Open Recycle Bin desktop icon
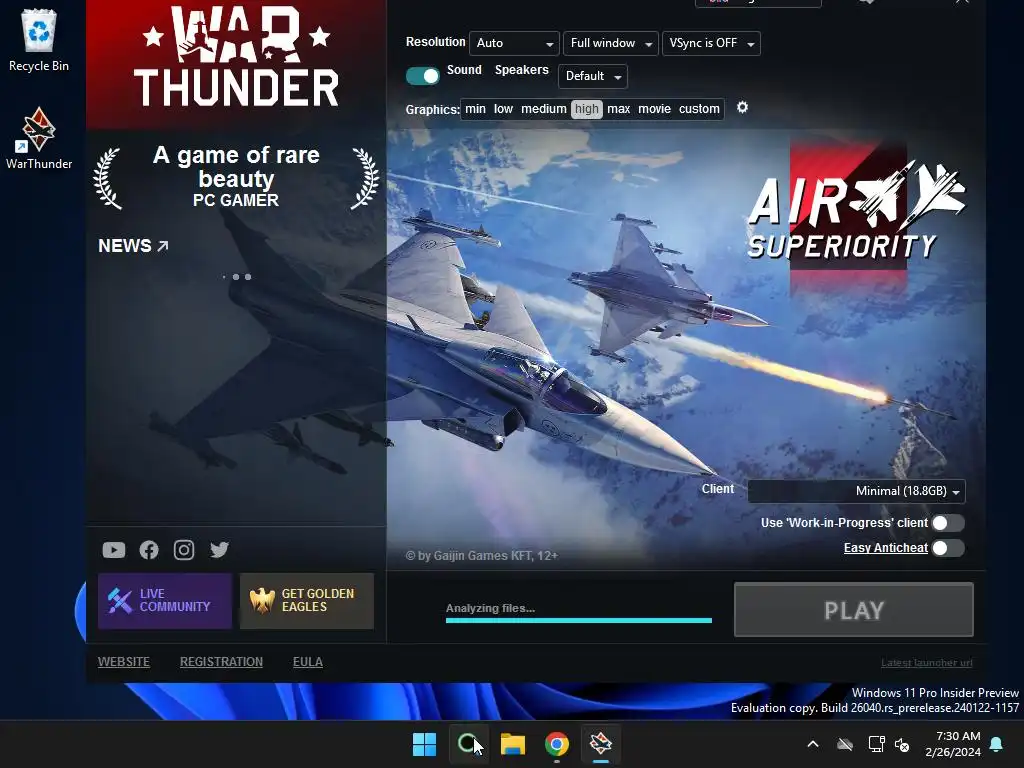Screen dimensions: 1024x768 [x=39, y=40]
